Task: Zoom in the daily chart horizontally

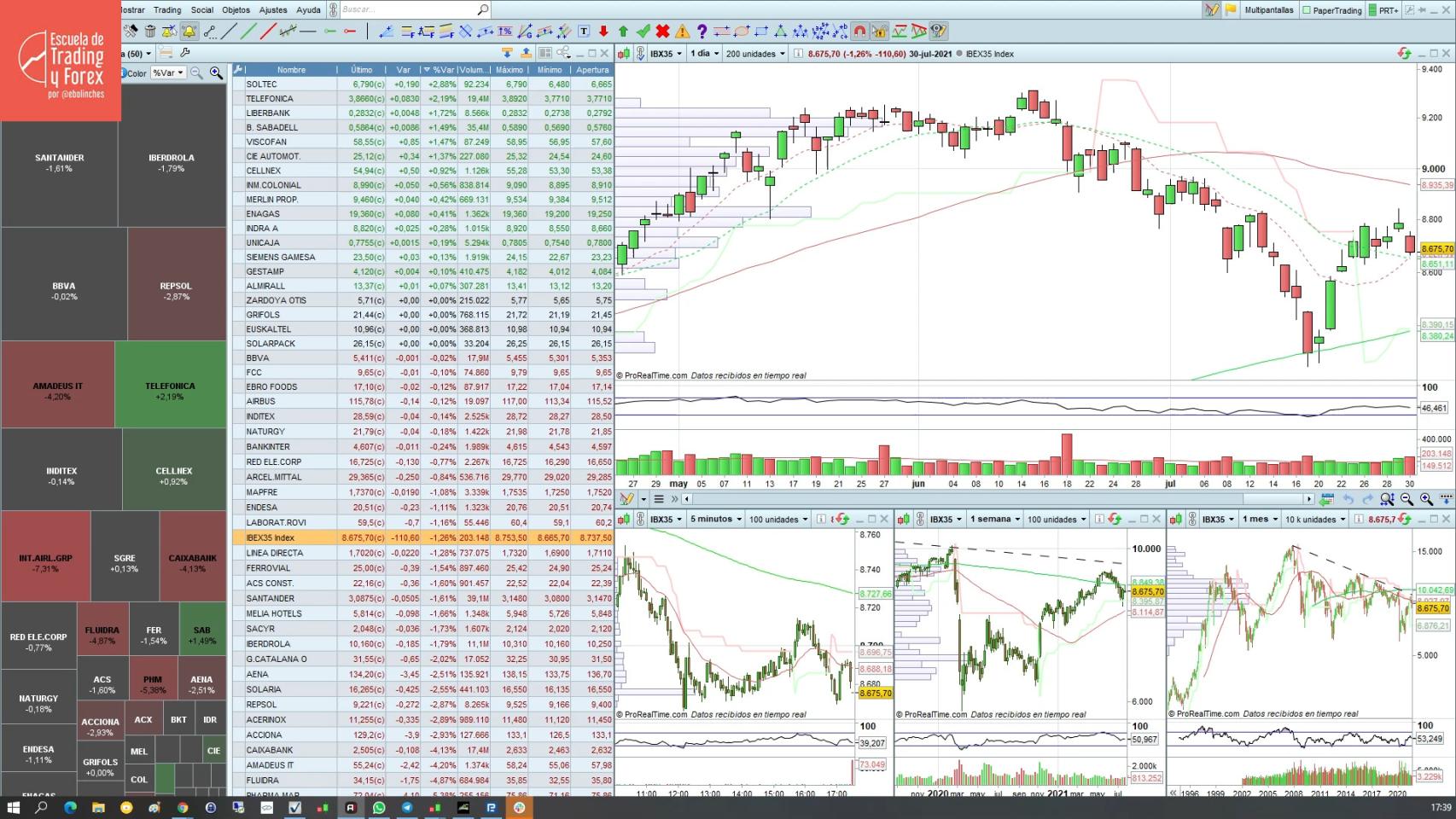Action: 1426,499
